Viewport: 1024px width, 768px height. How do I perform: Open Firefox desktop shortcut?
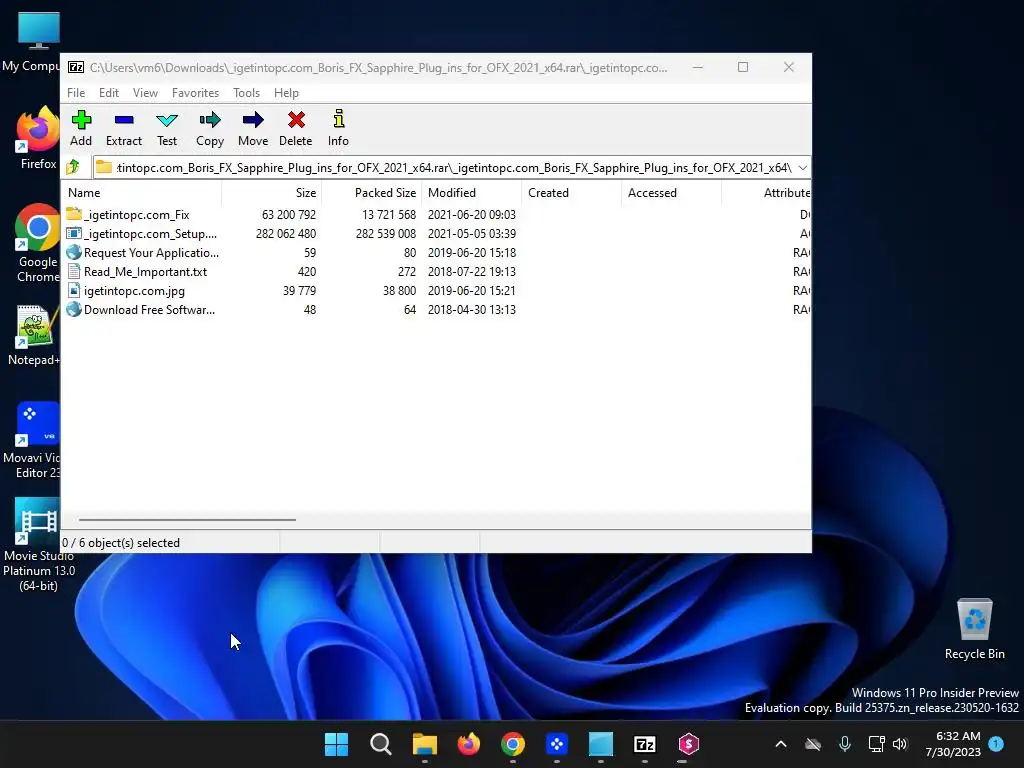click(x=37, y=138)
